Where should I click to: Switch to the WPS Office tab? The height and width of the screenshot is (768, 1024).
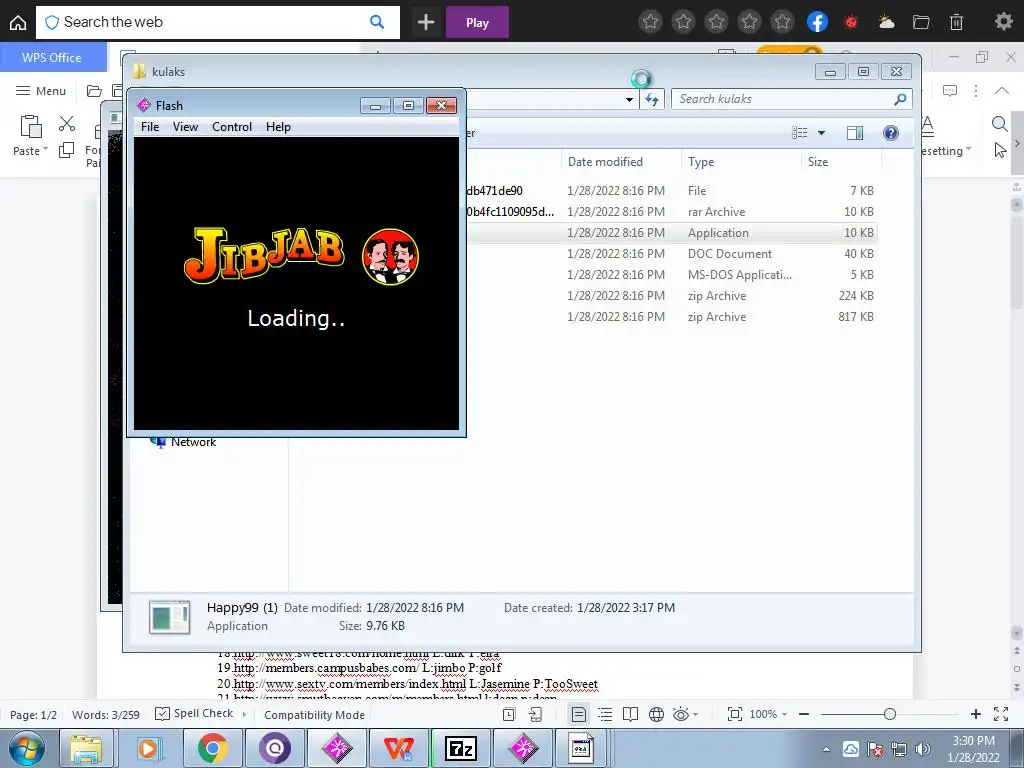point(52,57)
